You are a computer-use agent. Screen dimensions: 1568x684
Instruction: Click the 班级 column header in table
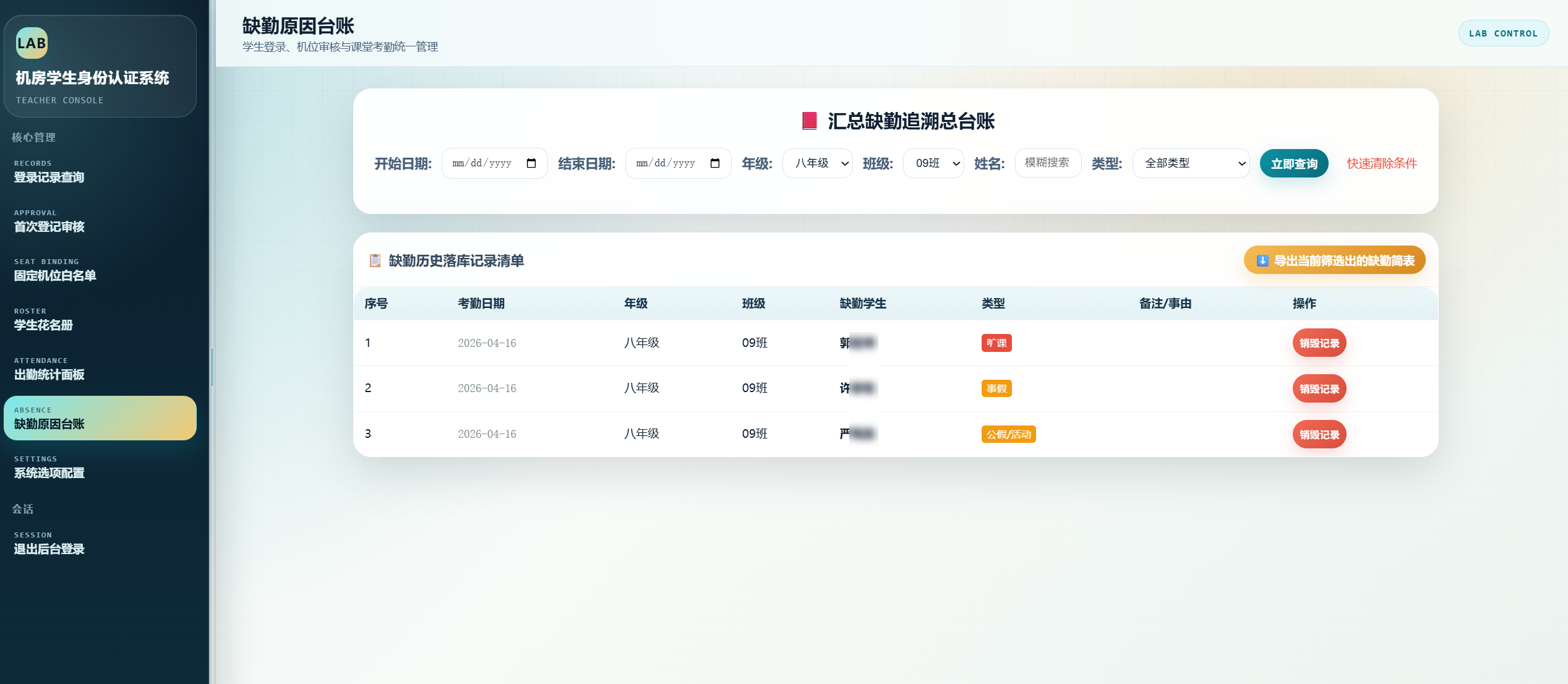(754, 304)
